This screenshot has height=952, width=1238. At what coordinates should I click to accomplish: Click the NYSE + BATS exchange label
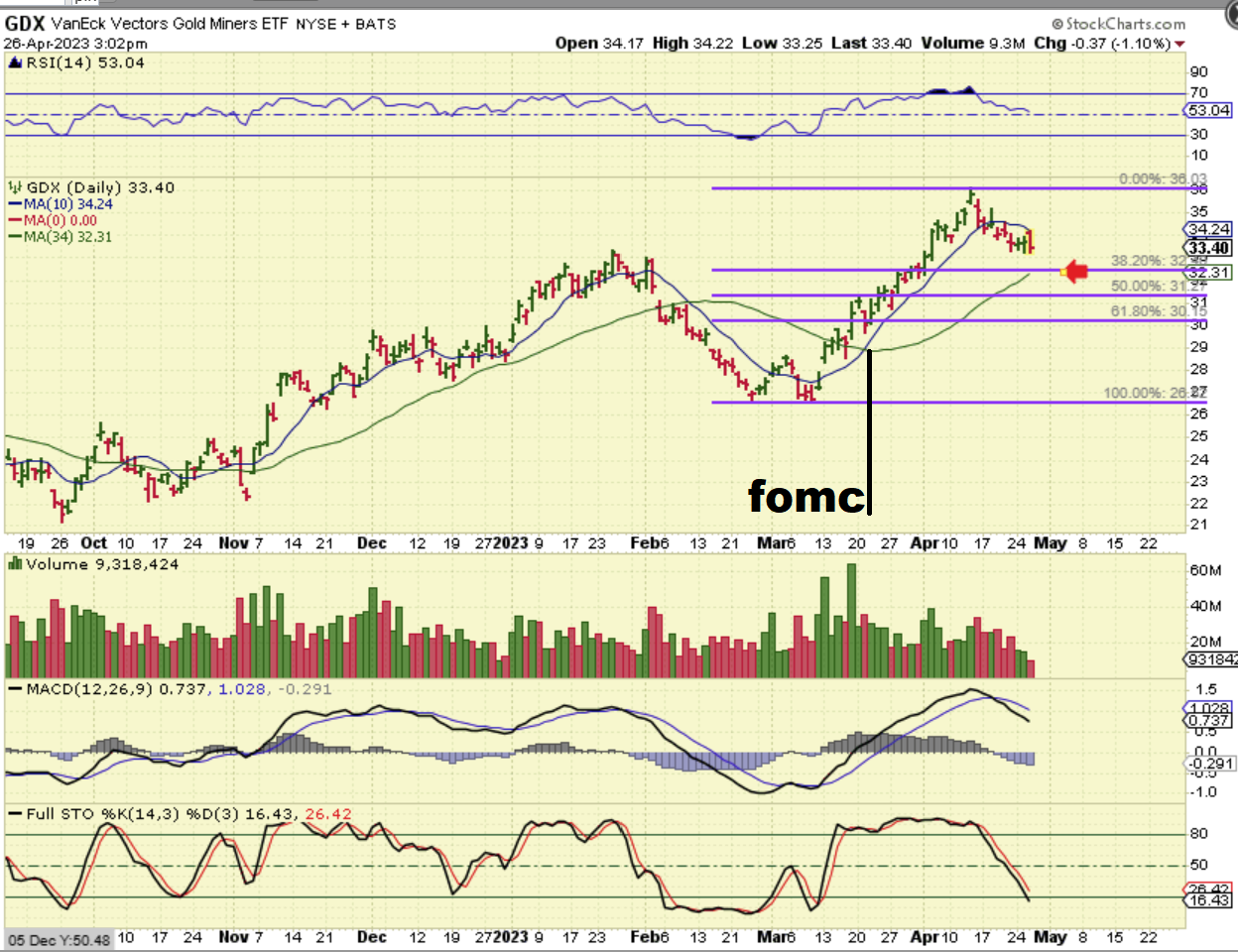[345, 24]
